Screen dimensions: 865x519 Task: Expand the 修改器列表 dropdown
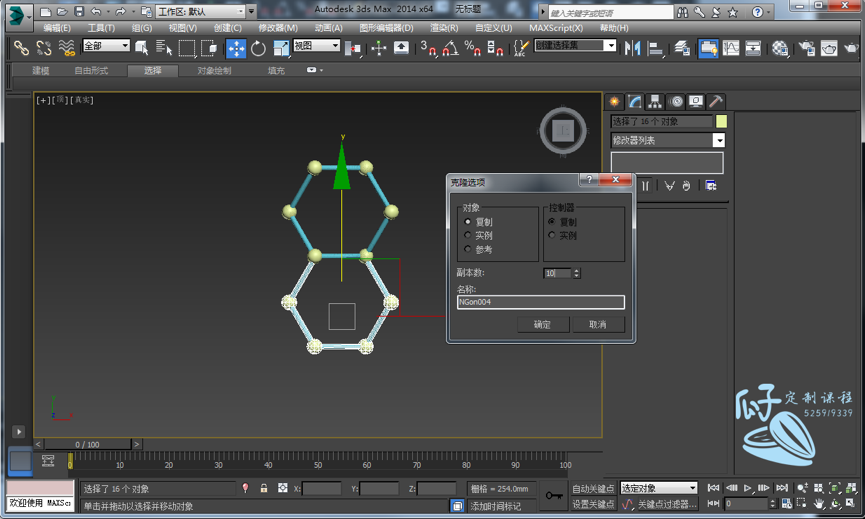pyautogui.click(x=718, y=141)
